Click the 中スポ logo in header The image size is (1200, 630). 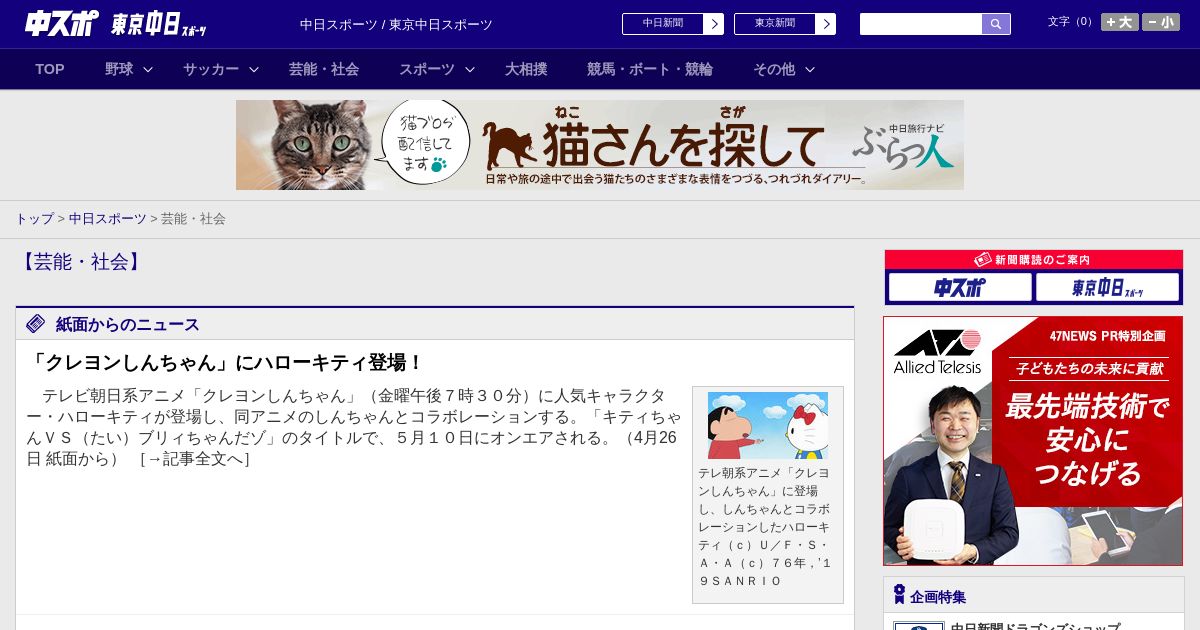[61, 23]
